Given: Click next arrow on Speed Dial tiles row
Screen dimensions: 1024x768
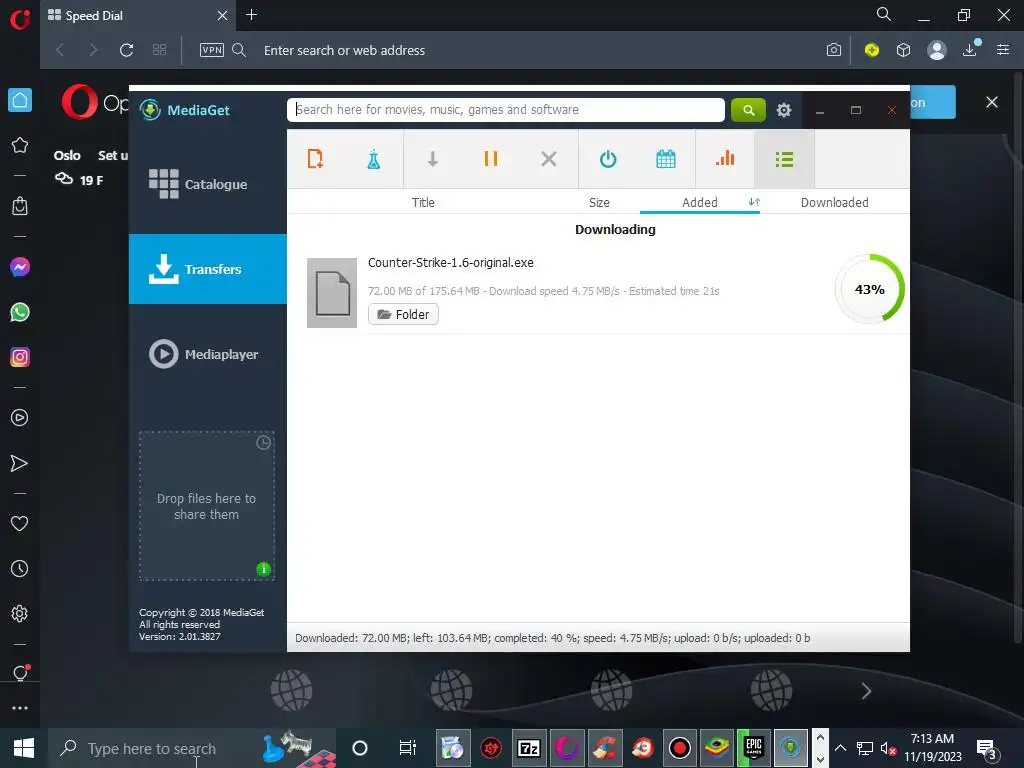Looking at the screenshot, I should tap(866, 691).
